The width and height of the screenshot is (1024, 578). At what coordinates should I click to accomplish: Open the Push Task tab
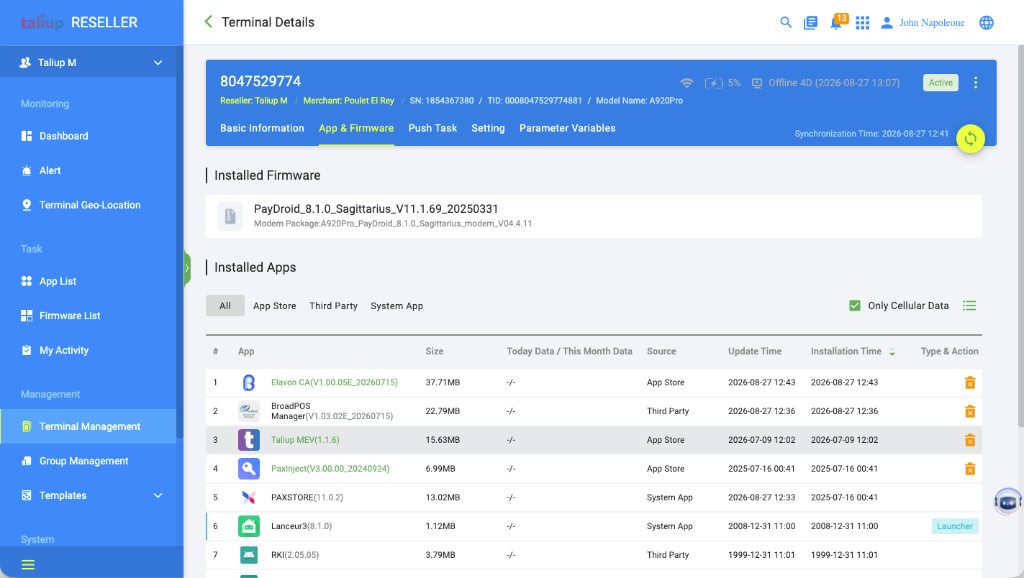coord(432,128)
